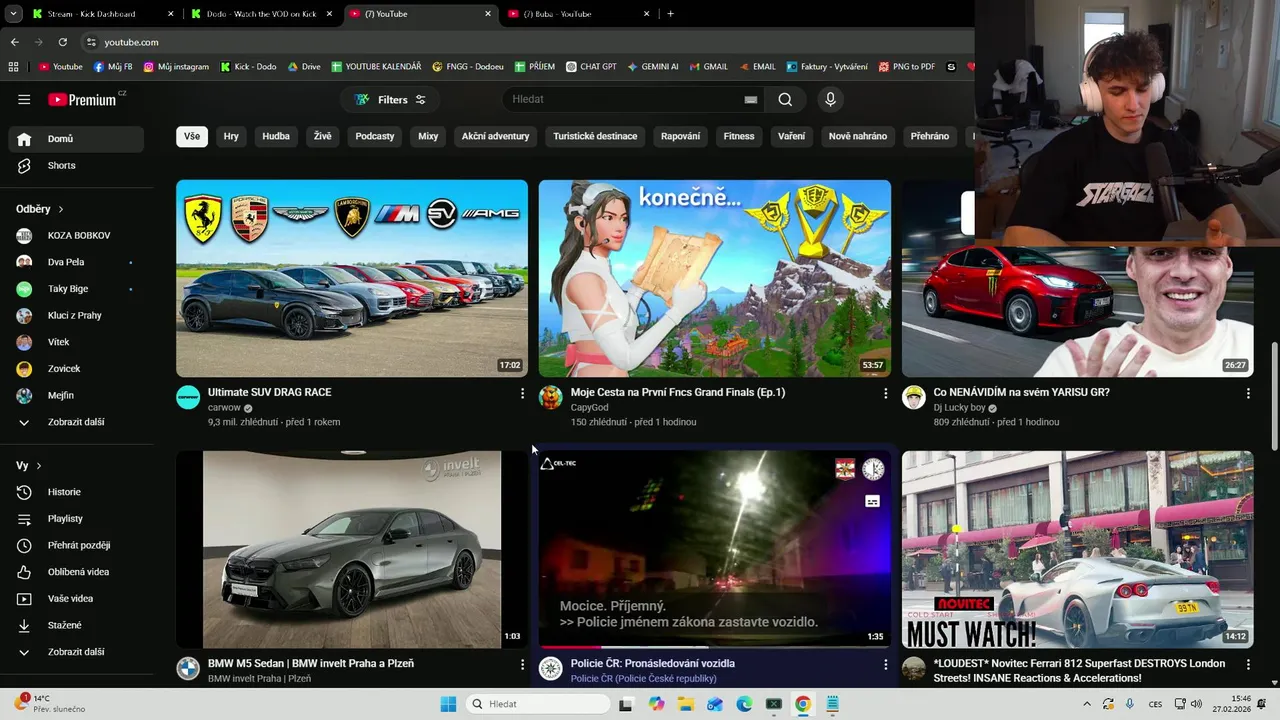This screenshot has width=1280, height=720.
Task: Go to Domů home in sidebar
Action: pyautogui.click(x=76, y=139)
